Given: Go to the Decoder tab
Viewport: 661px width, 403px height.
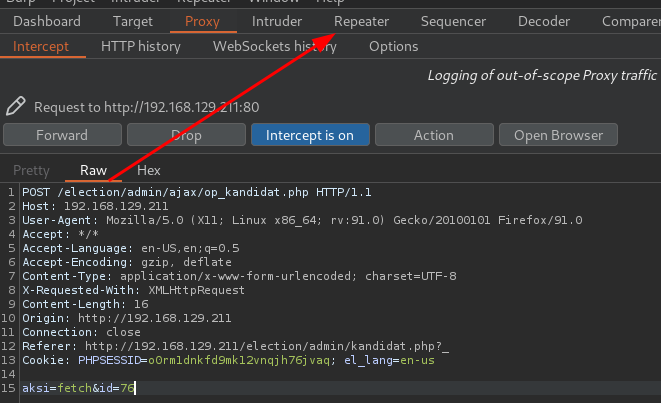Looking at the screenshot, I should [544, 21].
